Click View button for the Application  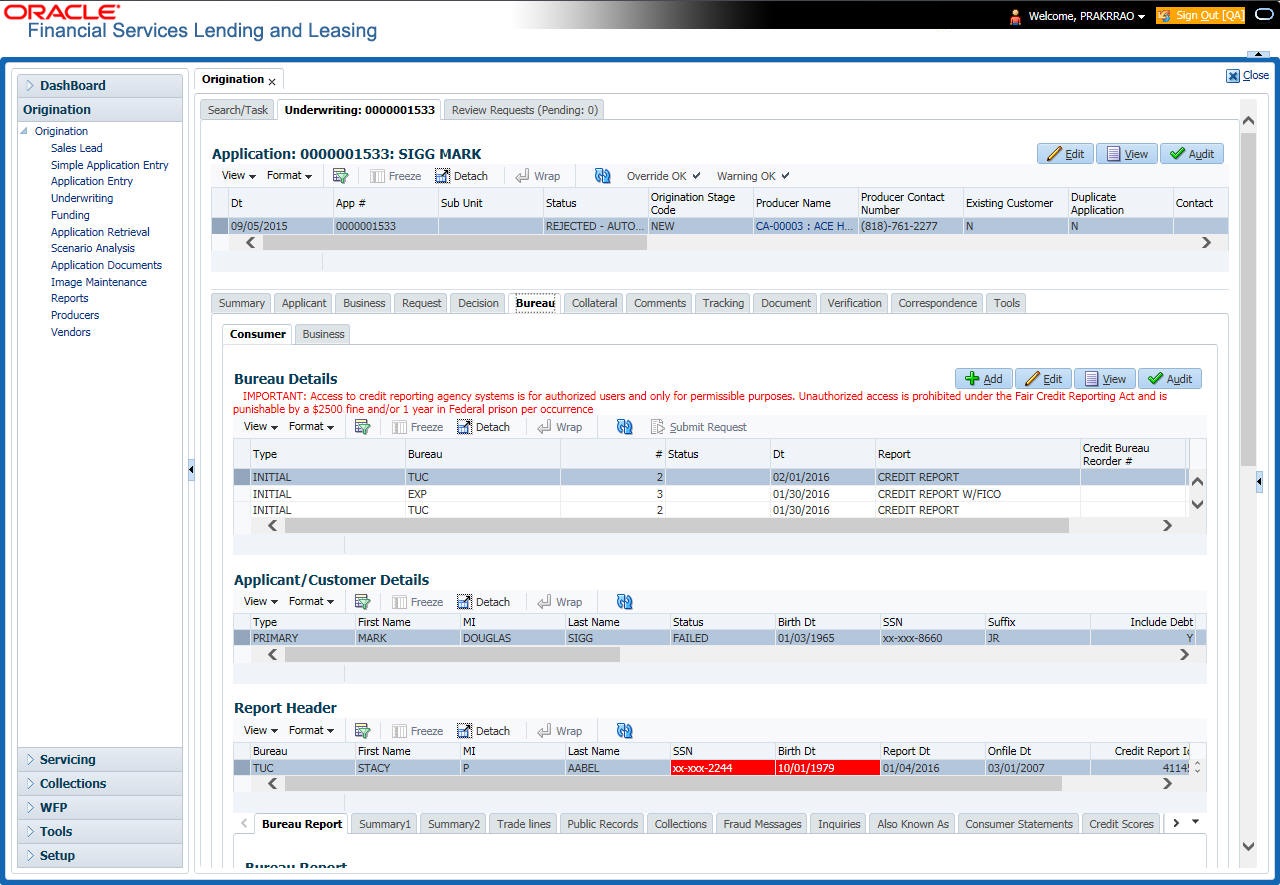tap(1127, 154)
